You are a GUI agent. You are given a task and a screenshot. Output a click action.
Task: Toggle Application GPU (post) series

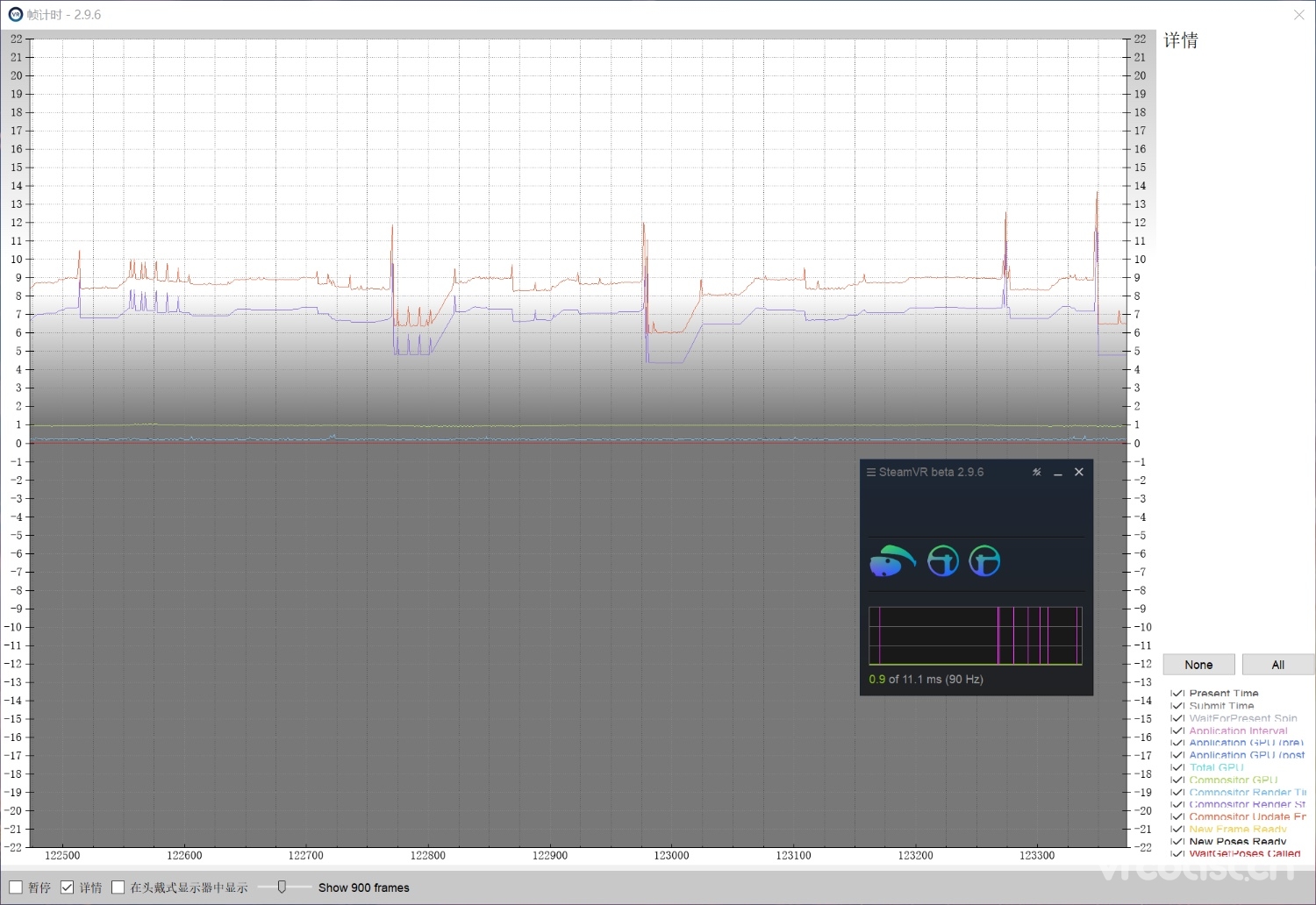(x=1177, y=754)
